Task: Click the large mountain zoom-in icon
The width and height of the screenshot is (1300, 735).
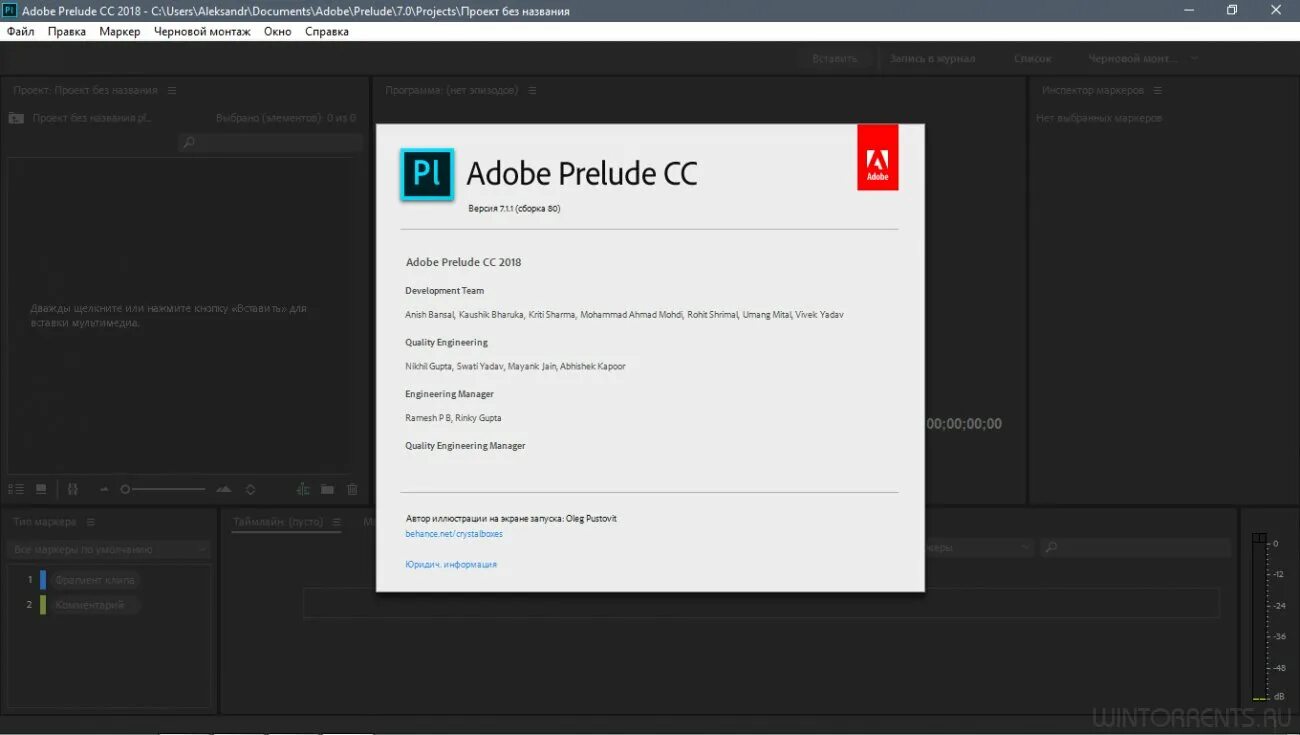Action: (x=223, y=489)
